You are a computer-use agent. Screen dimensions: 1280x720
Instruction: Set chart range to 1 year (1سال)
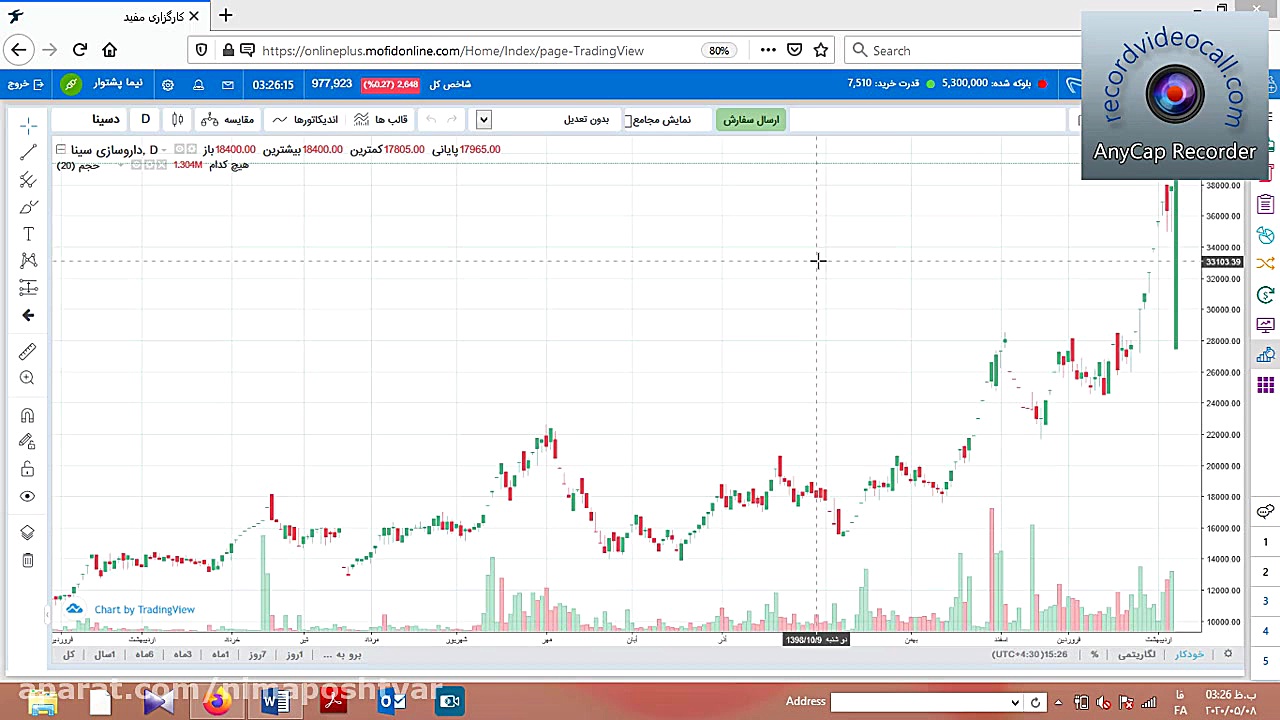coord(105,655)
